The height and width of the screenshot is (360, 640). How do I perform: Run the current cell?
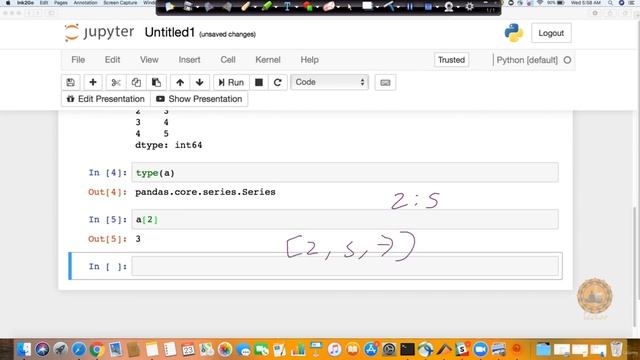231,82
